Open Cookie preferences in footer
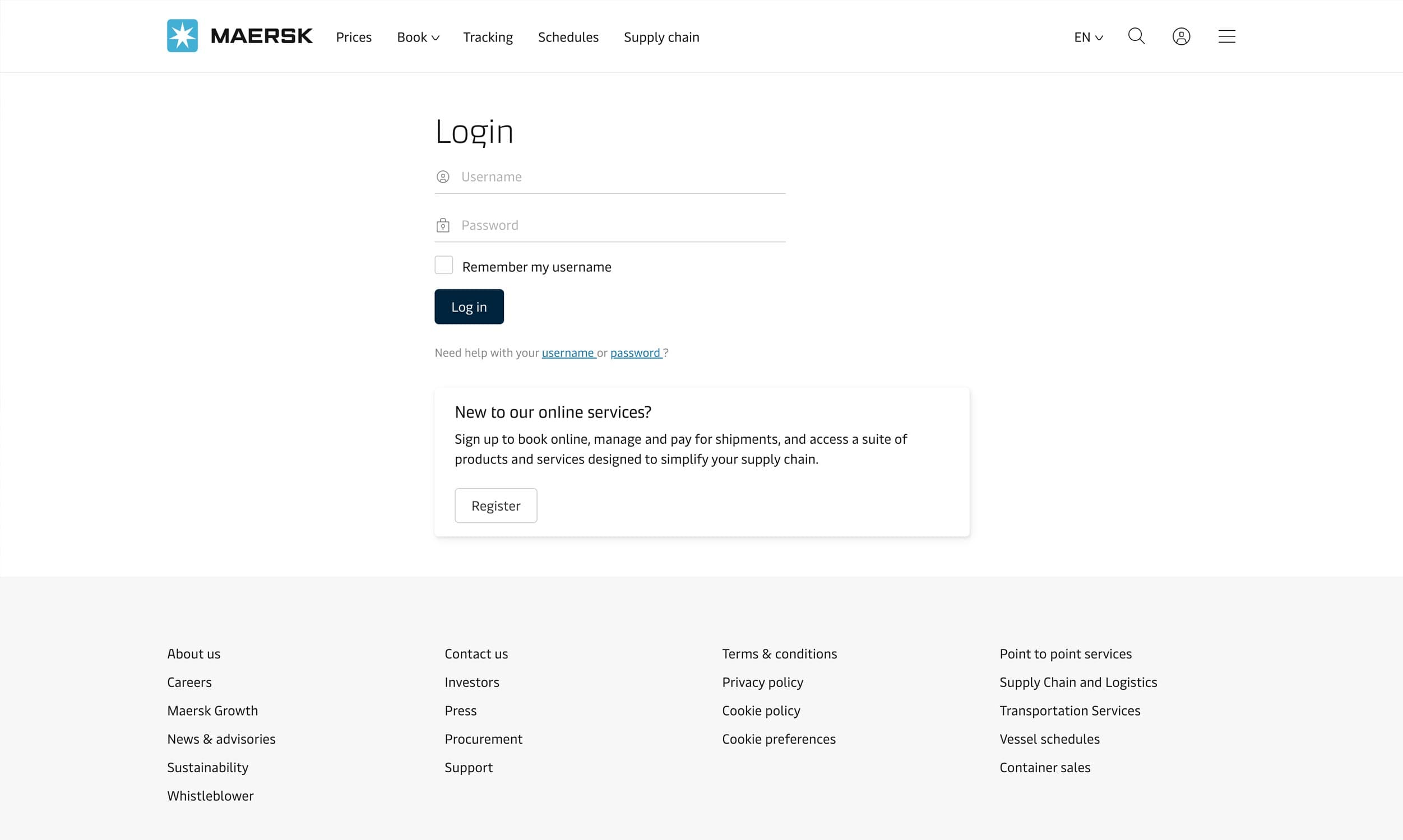This screenshot has height=840, width=1403. pyautogui.click(x=779, y=739)
